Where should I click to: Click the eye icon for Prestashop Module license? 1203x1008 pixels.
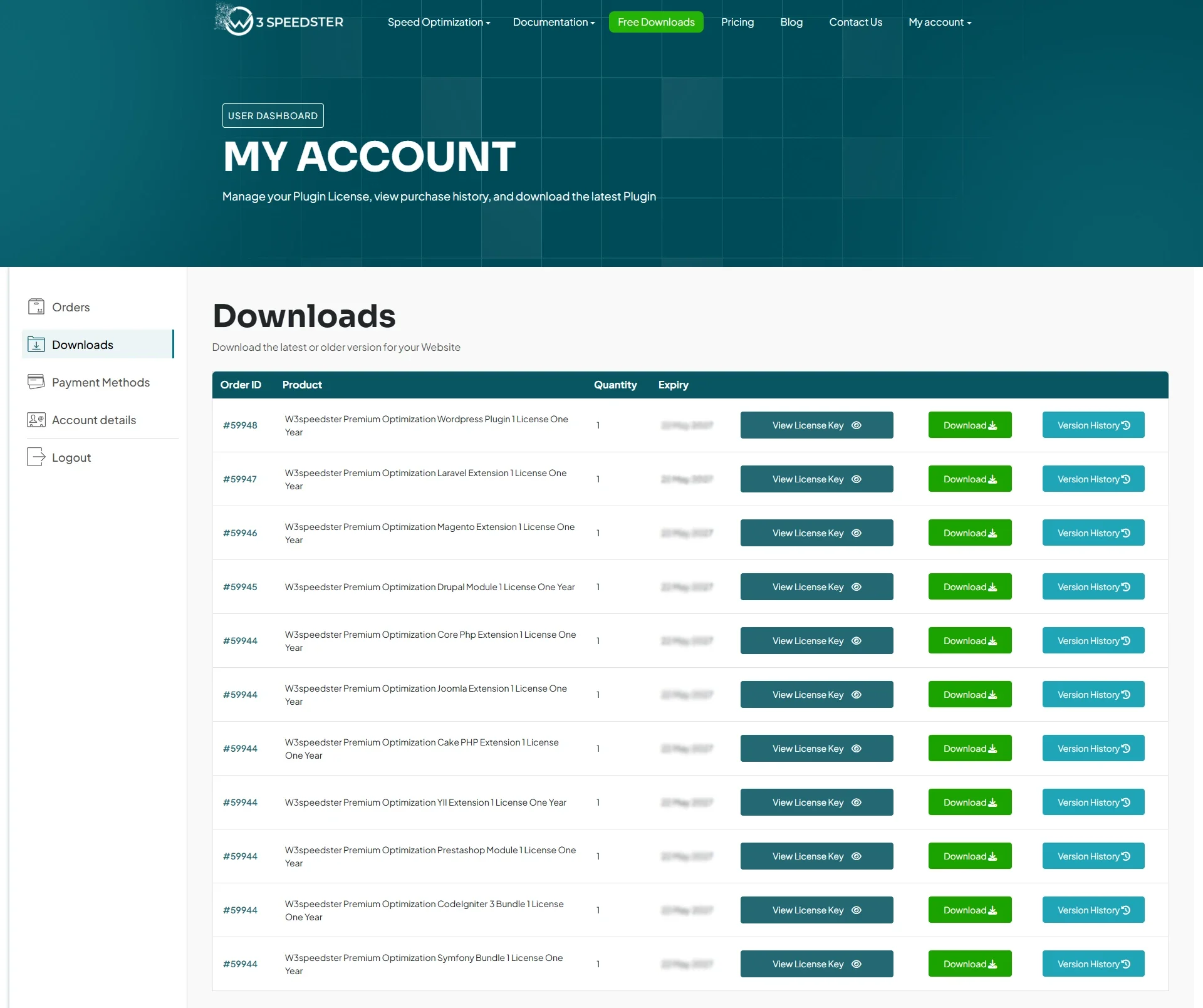(x=857, y=856)
